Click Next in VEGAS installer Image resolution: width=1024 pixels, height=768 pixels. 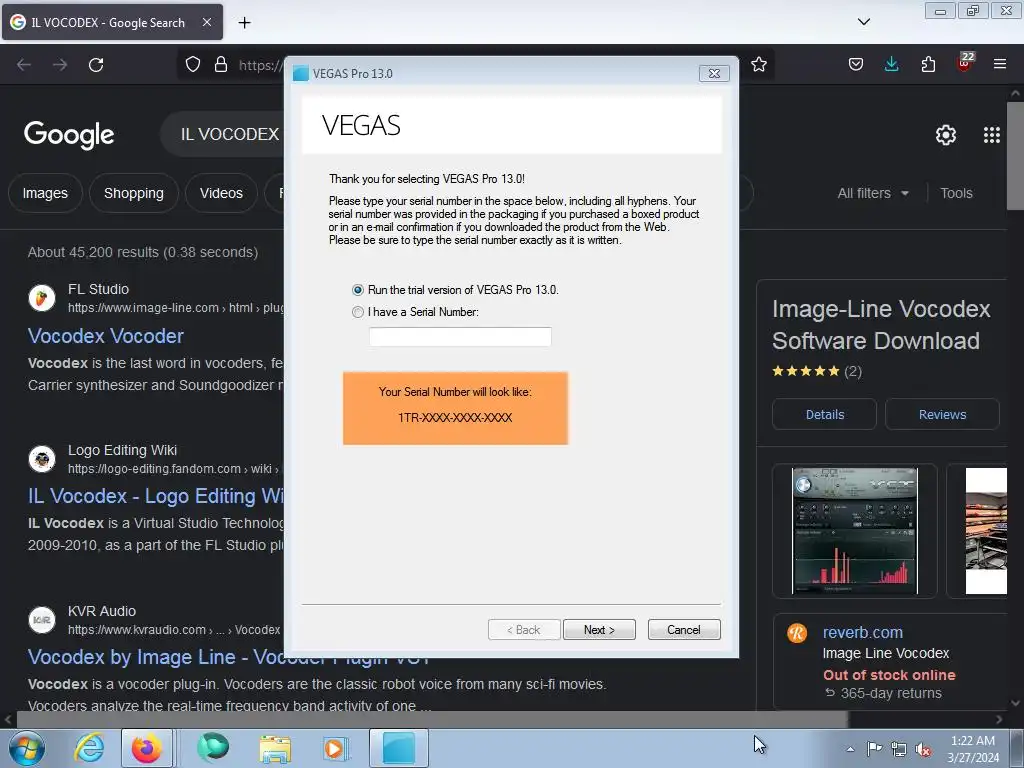[599, 630]
